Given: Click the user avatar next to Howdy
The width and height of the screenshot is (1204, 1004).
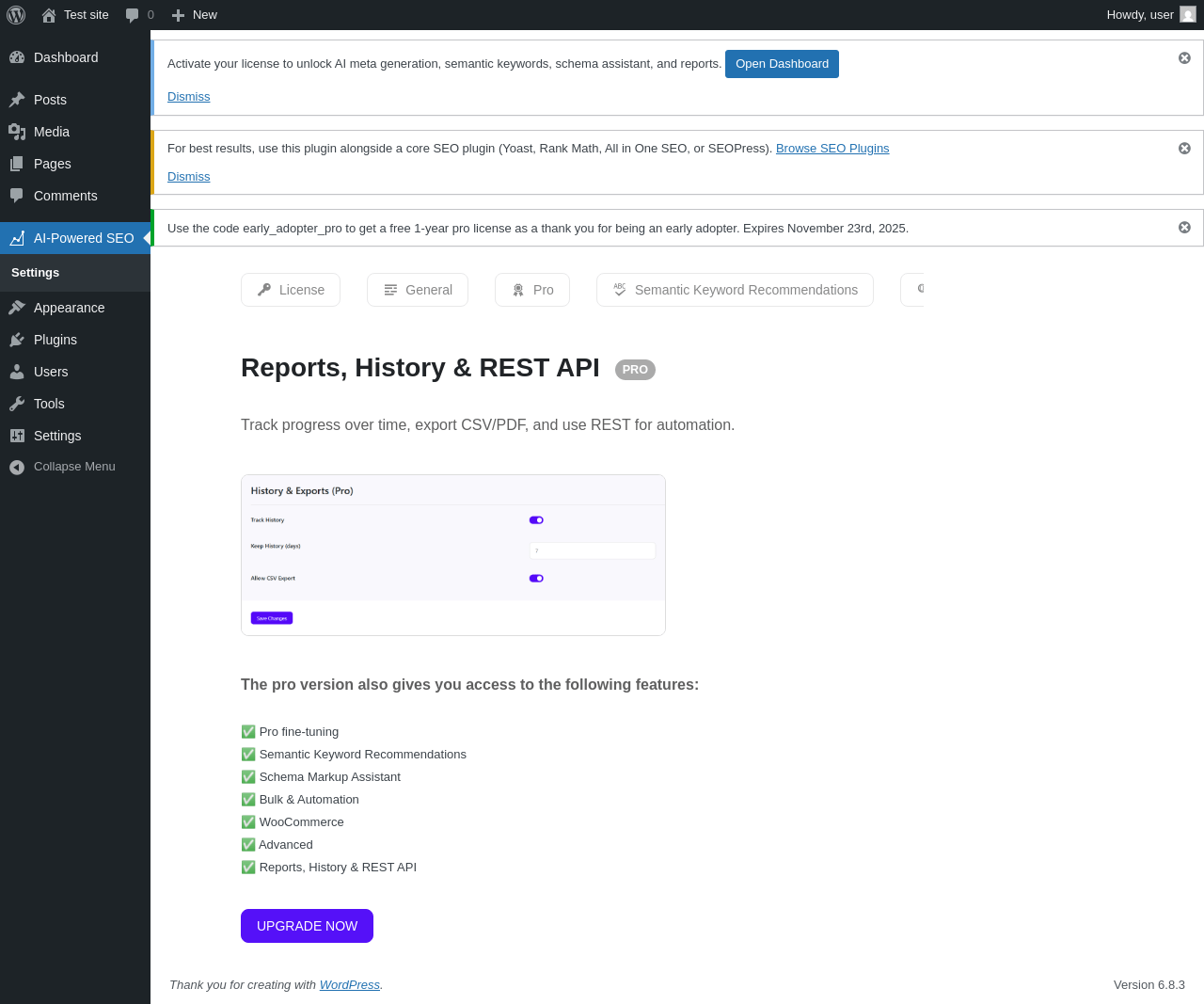Looking at the screenshot, I should click(1188, 15).
